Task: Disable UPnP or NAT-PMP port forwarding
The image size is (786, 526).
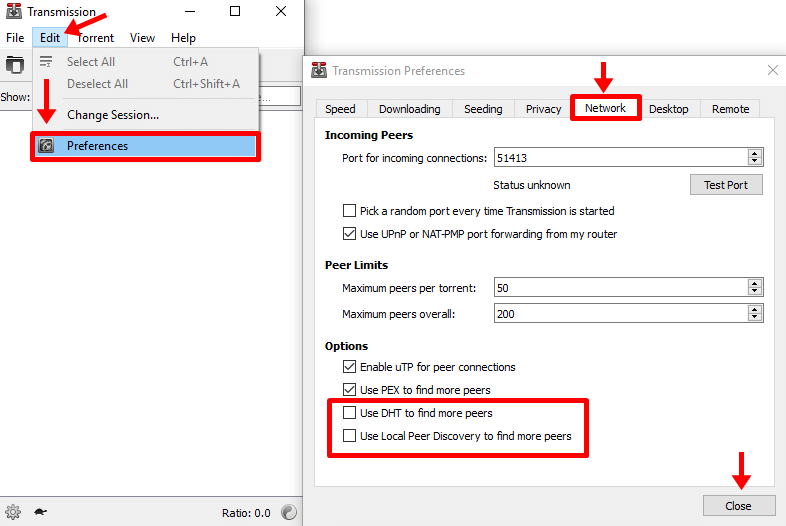Action: [x=349, y=234]
